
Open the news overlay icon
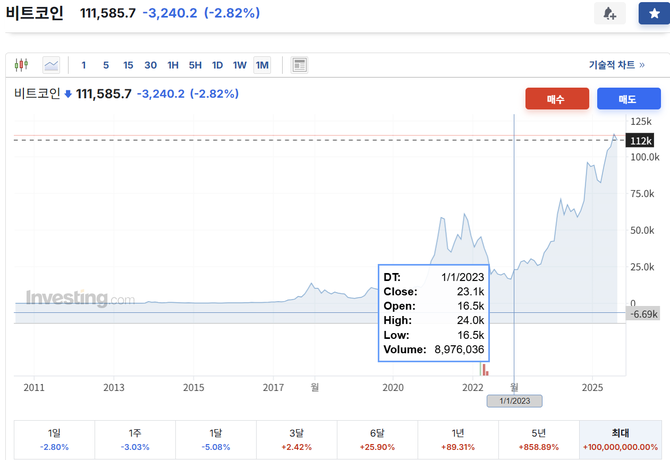pyautogui.click(x=299, y=65)
